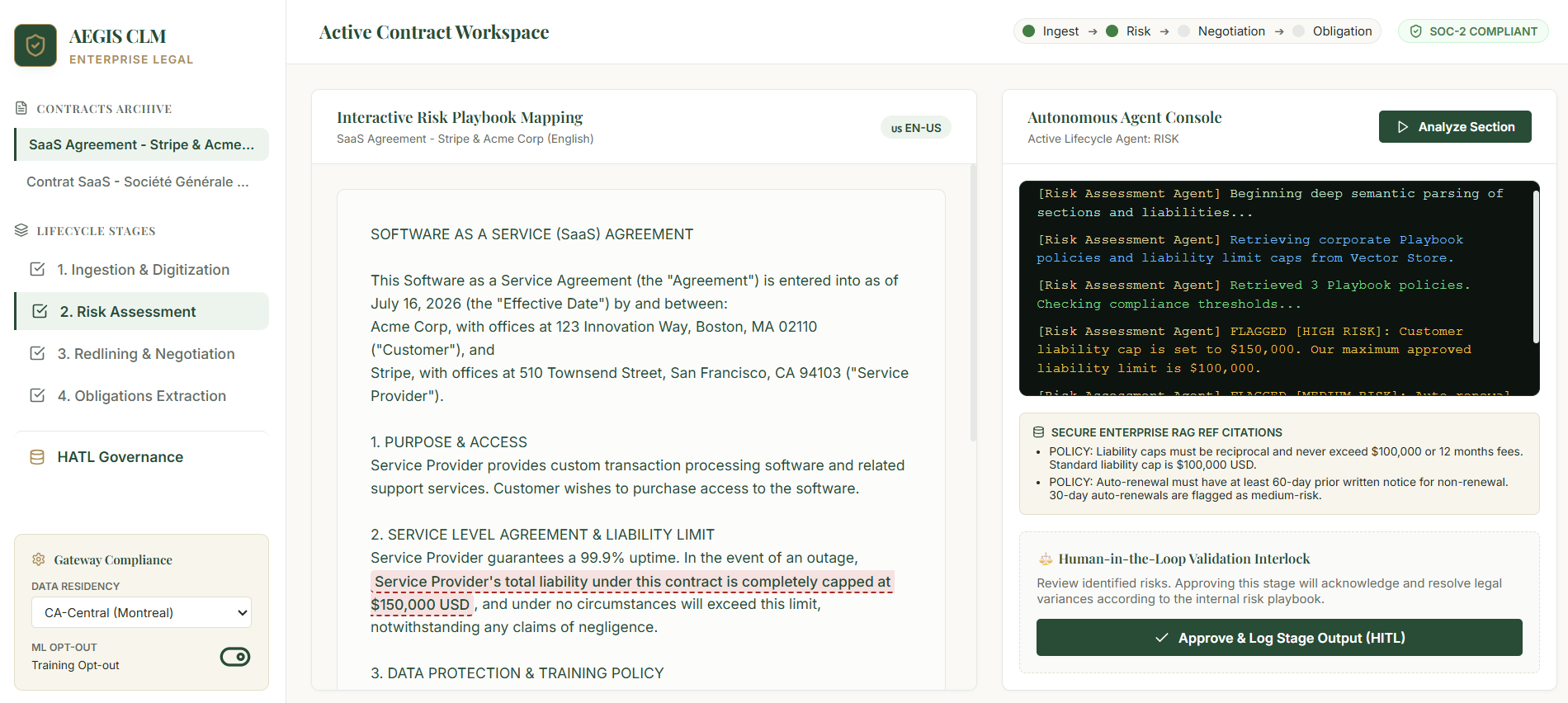Open the Contrat SaaS - Société Générale contract
Image resolution: width=1568 pixels, height=703 pixels.
(x=141, y=182)
